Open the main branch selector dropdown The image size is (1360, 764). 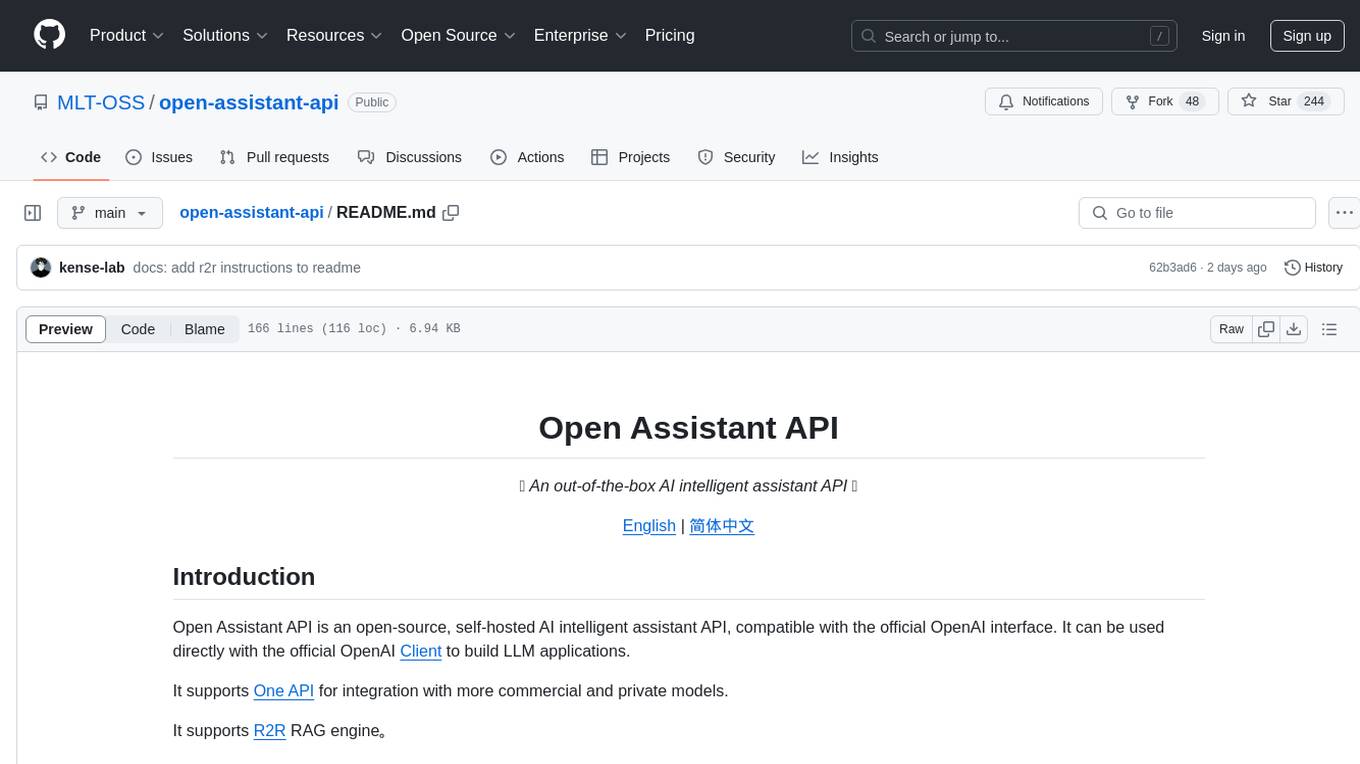coord(109,213)
